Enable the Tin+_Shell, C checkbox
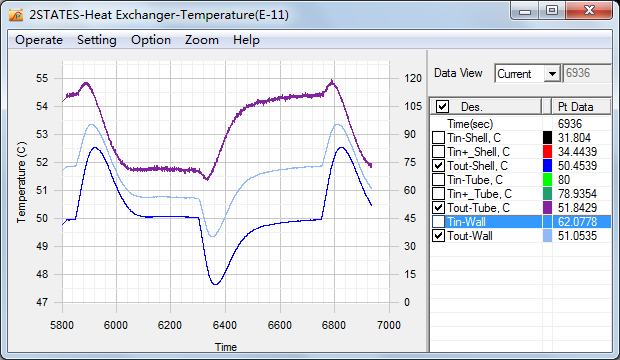This screenshot has width=620, height=360. [438, 152]
